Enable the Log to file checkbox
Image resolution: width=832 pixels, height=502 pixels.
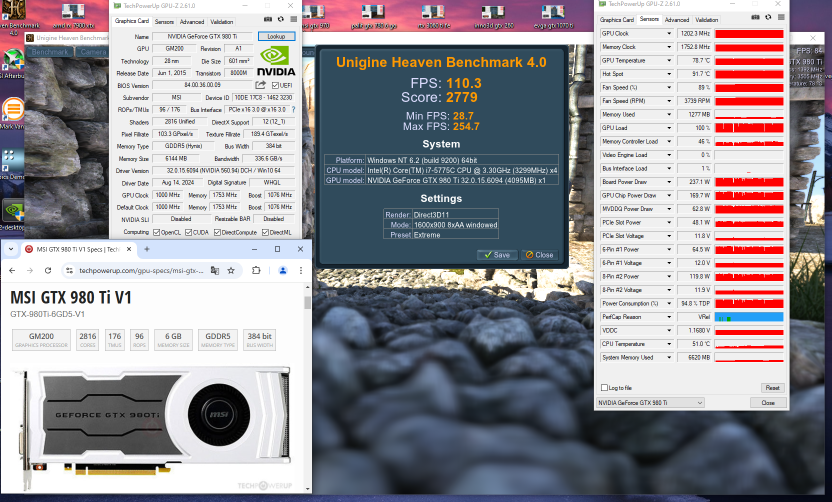click(602, 387)
